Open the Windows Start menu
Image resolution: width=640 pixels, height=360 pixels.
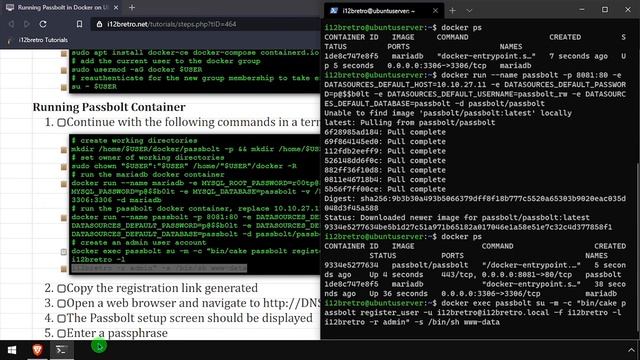[x=12, y=350]
